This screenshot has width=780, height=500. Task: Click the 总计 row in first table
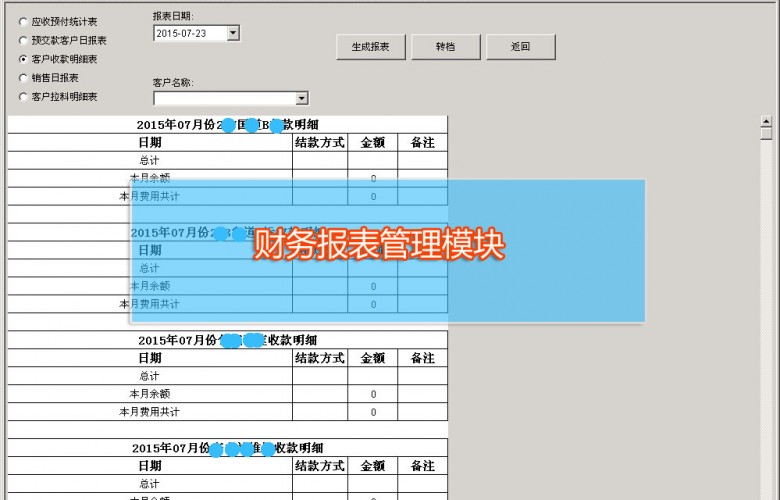click(x=227, y=160)
